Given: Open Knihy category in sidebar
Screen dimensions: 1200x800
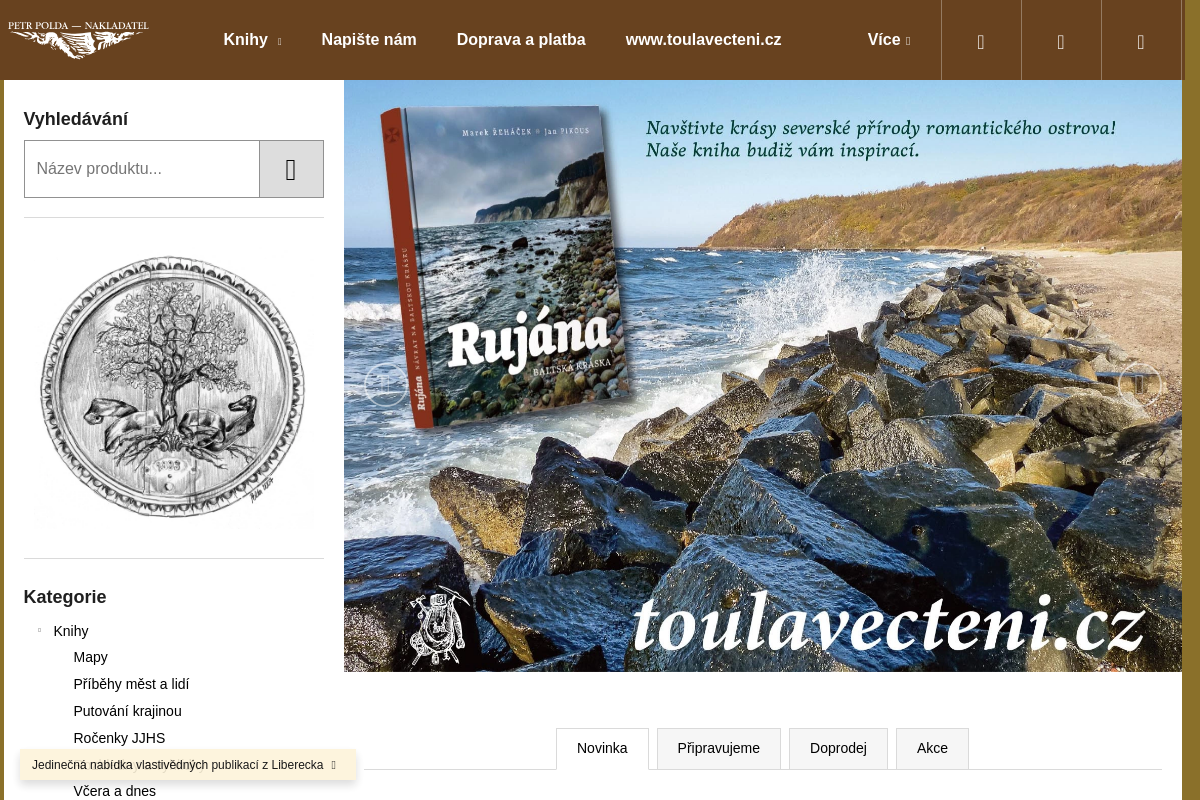Looking at the screenshot, I should [71, 631].
